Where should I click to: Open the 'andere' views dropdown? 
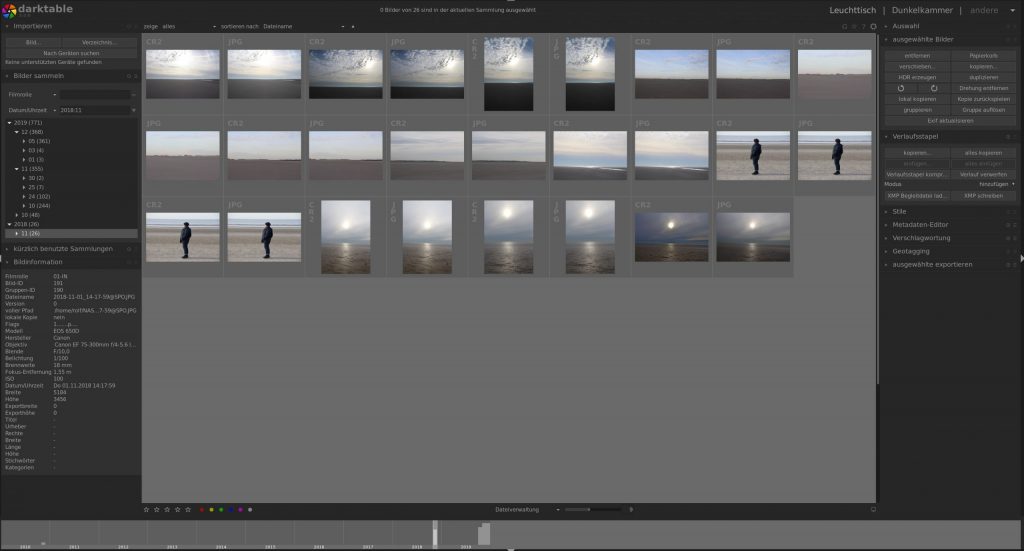(992, 10)
